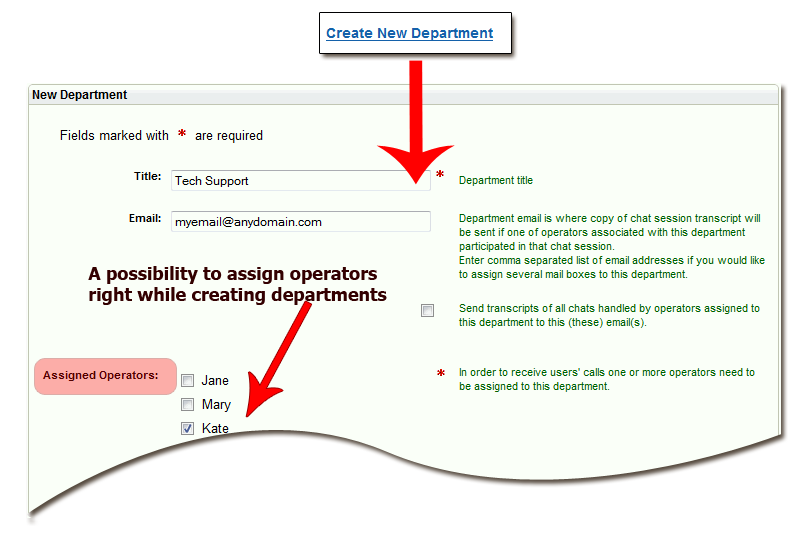Click the Email input field

[301, 222]
